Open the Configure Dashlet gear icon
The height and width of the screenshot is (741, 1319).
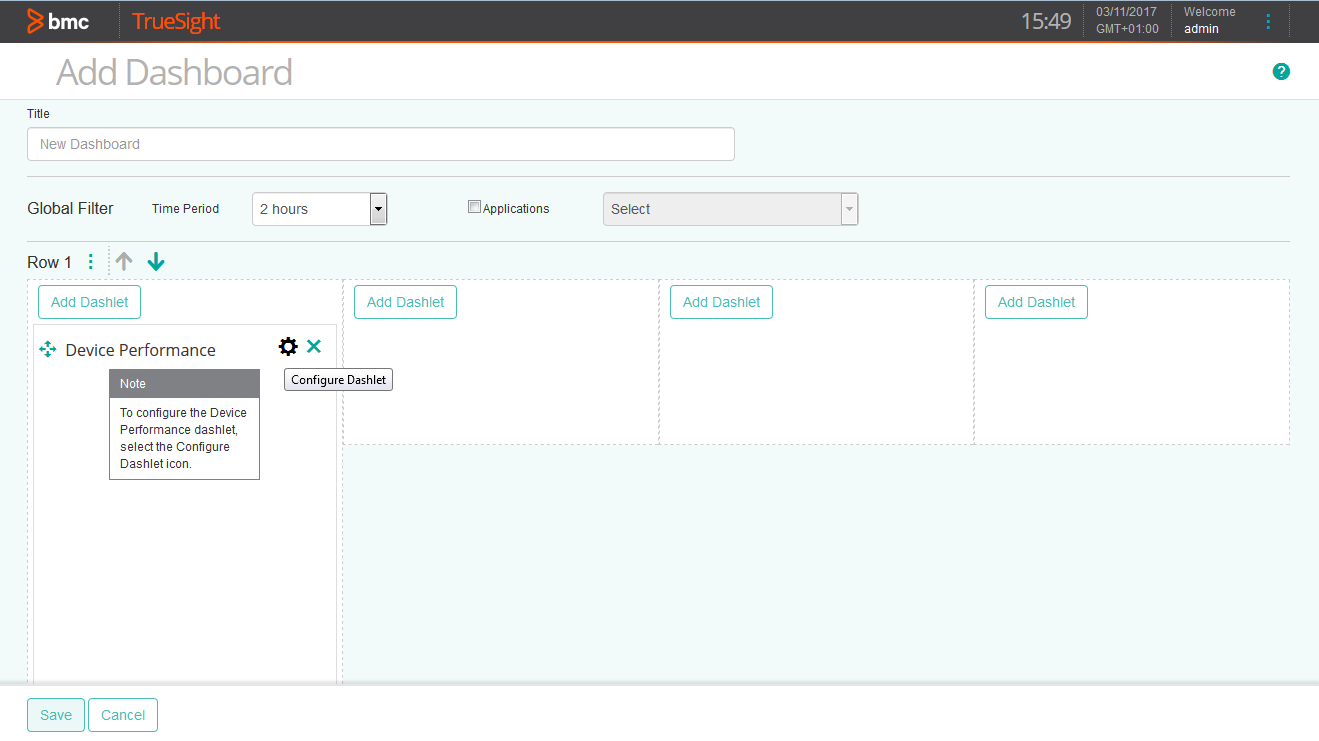click(288, 346)
